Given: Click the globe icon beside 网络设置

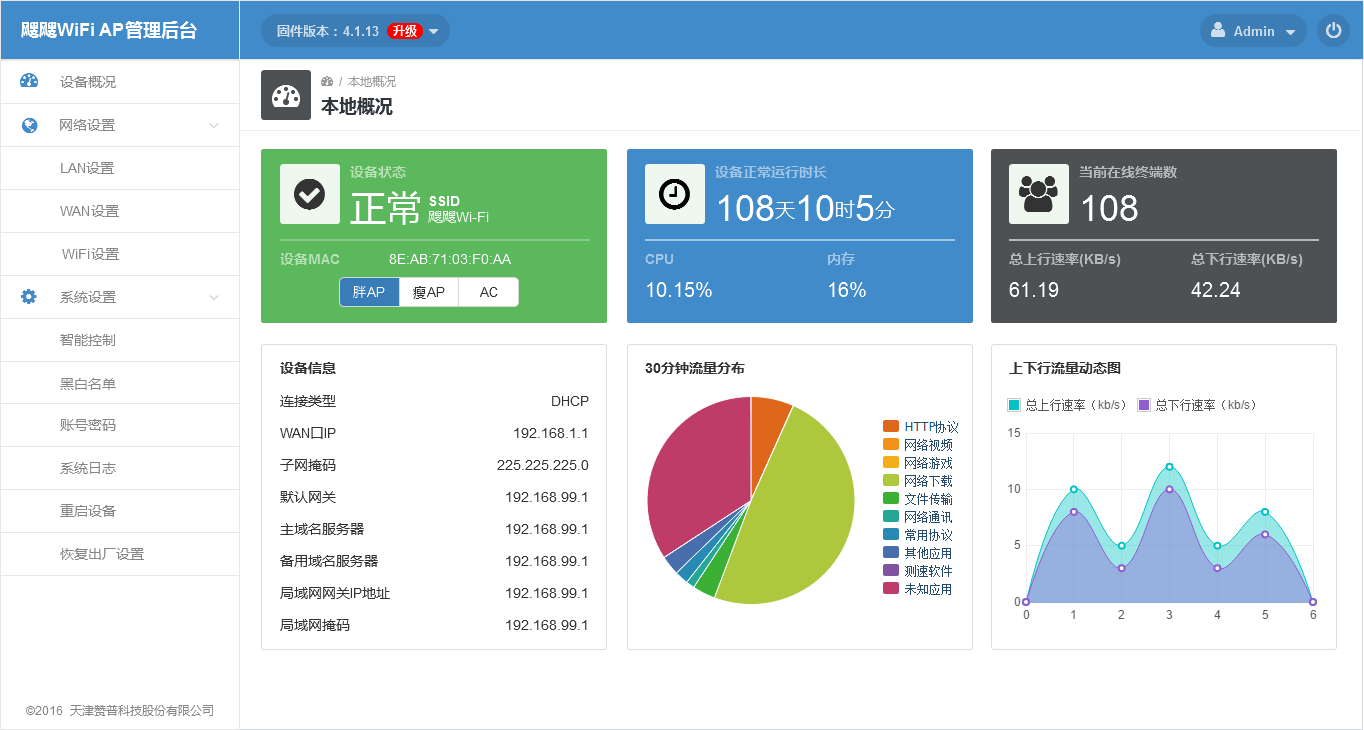Looking at the screenshot, I should tap(29, 125).
